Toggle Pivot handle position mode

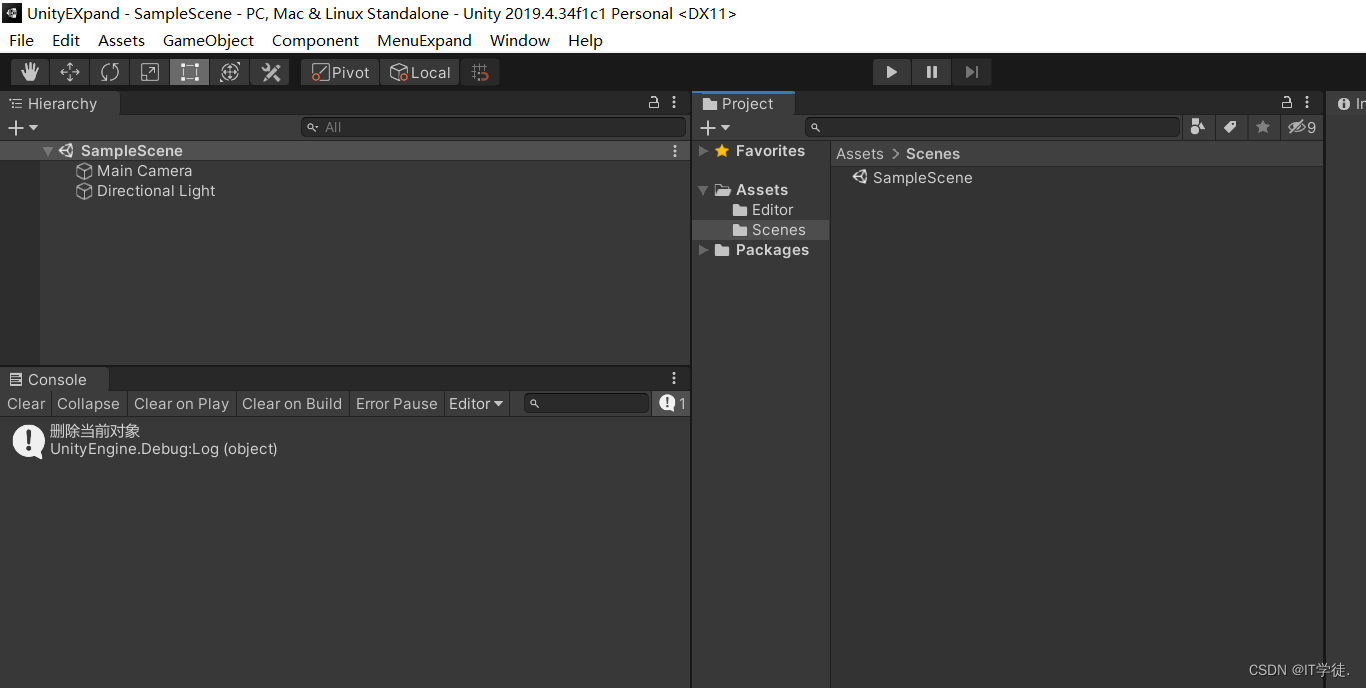[x=340, y=72]
